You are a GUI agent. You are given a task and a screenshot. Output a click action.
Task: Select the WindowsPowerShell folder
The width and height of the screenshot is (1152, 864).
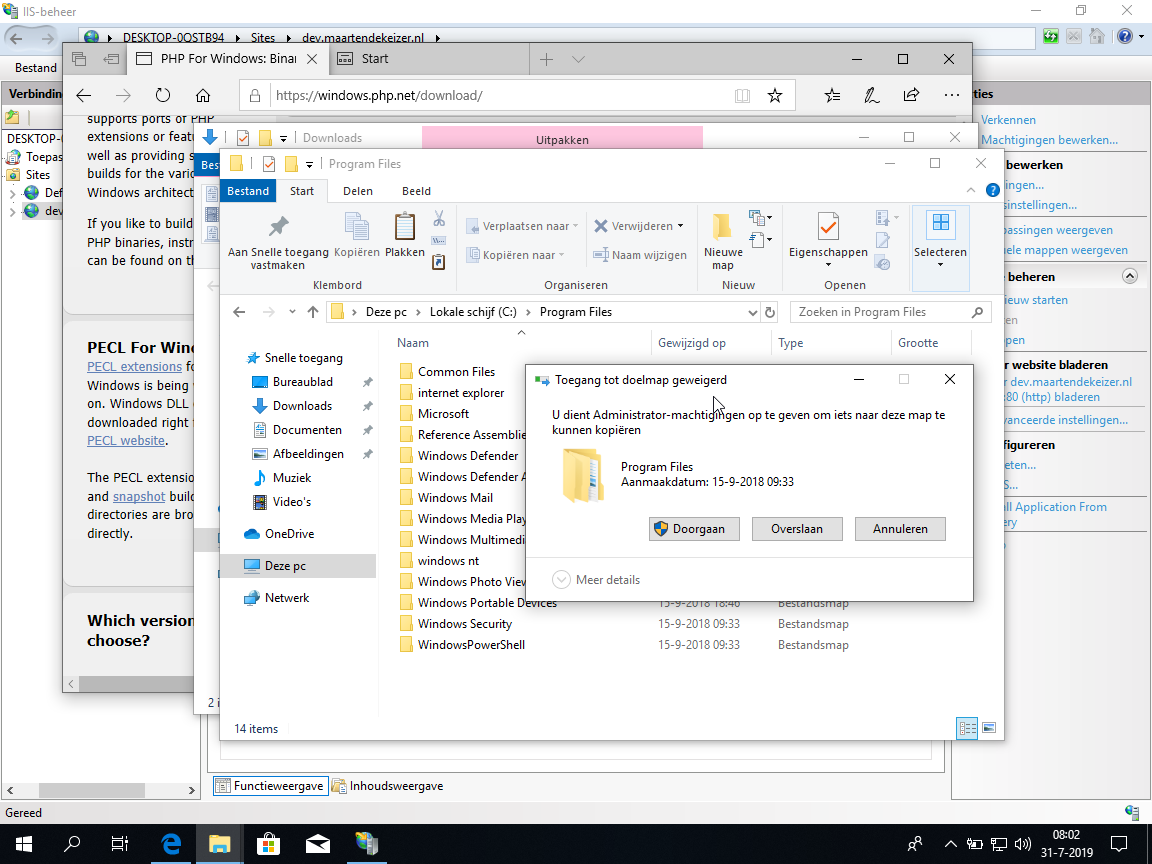coord(471,645)
